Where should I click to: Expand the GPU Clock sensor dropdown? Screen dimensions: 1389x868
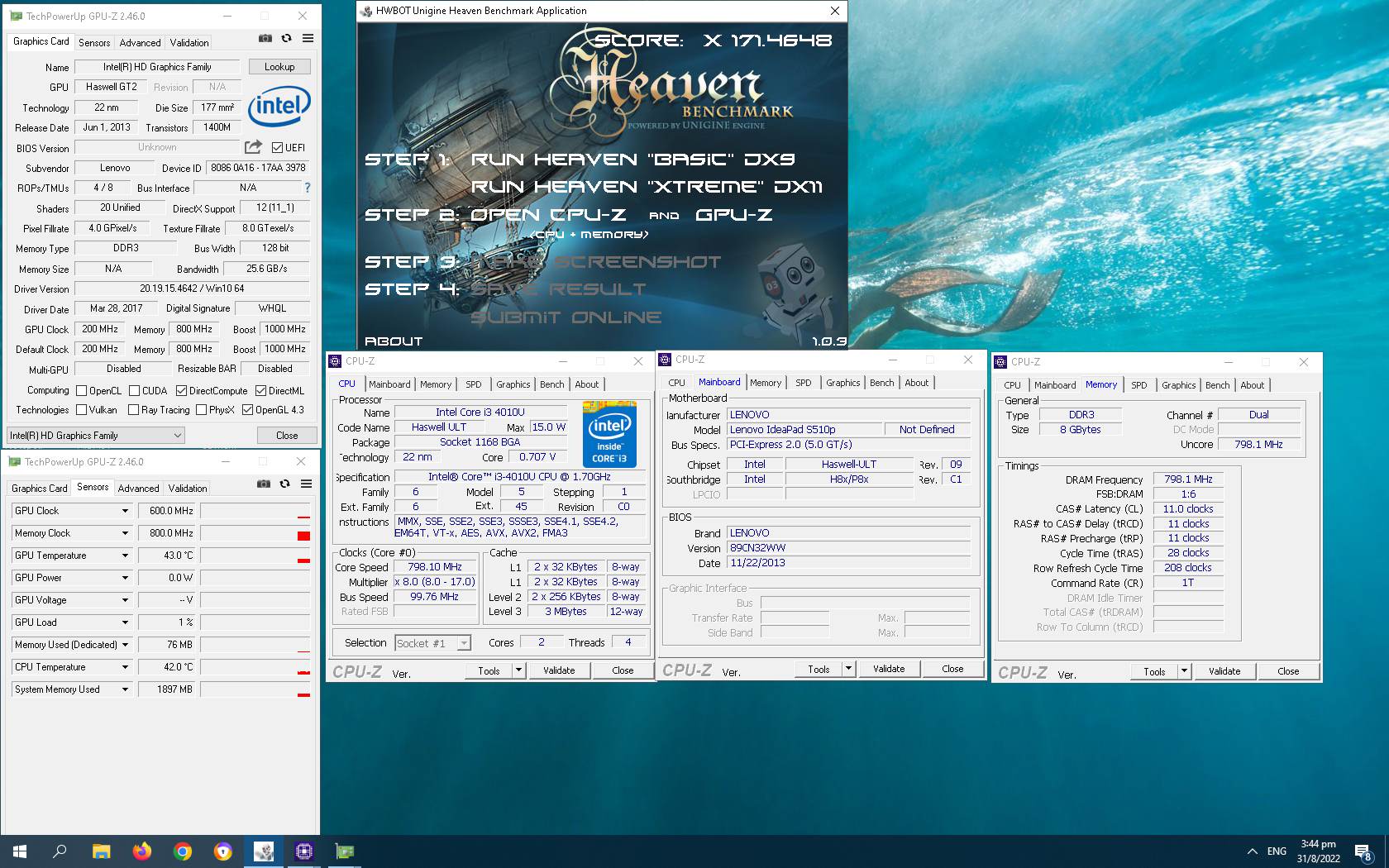[x=125, y=511]
